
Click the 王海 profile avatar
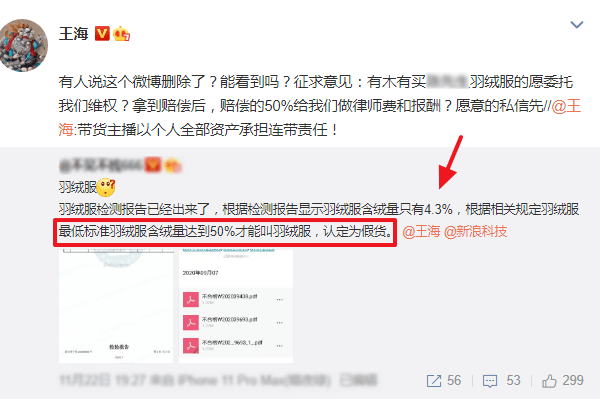point(24,46)
